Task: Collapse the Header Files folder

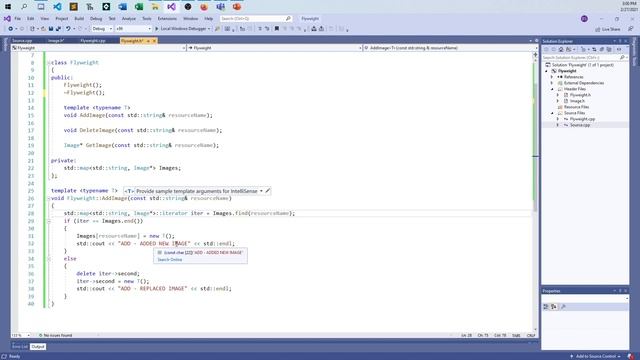Action: 552,89
